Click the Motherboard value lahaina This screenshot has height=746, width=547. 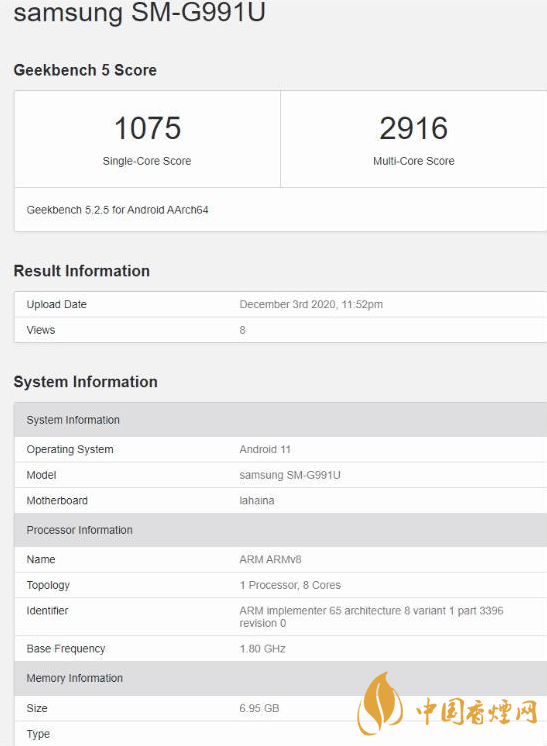point(257,501)
